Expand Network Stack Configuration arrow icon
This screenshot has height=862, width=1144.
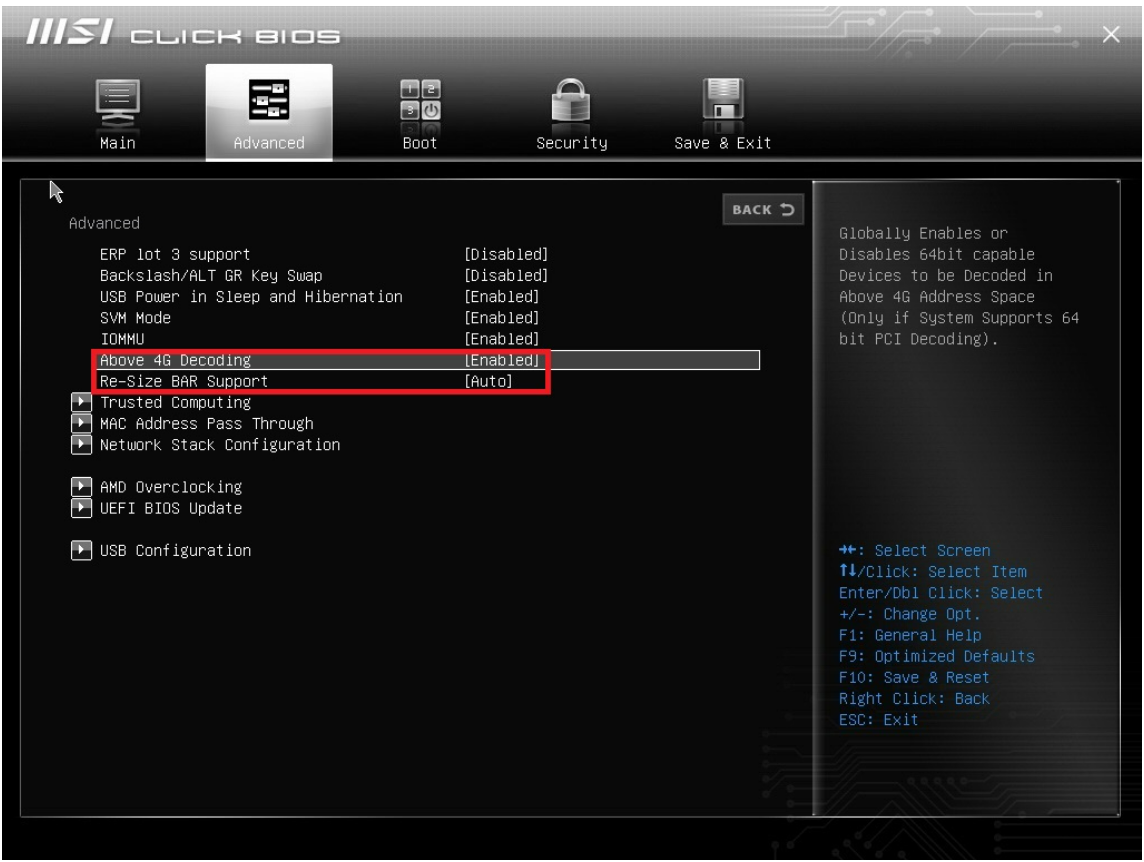[x=81, y=445]
